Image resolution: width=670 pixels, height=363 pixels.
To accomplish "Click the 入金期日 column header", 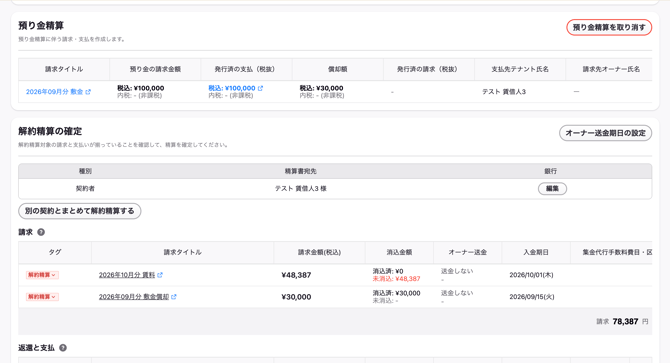I will click(x=536, y=252).
